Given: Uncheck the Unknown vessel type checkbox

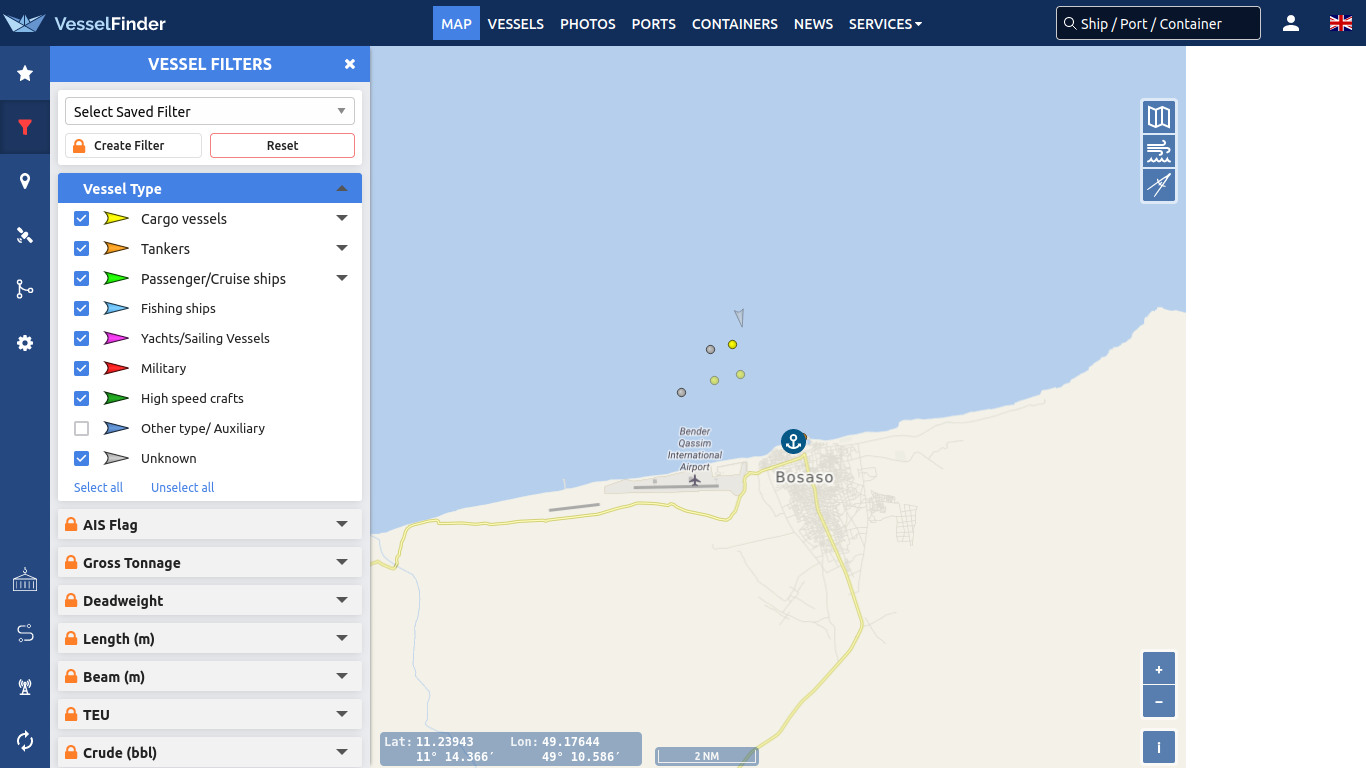Looking at the screenshot, I should 82,458.
